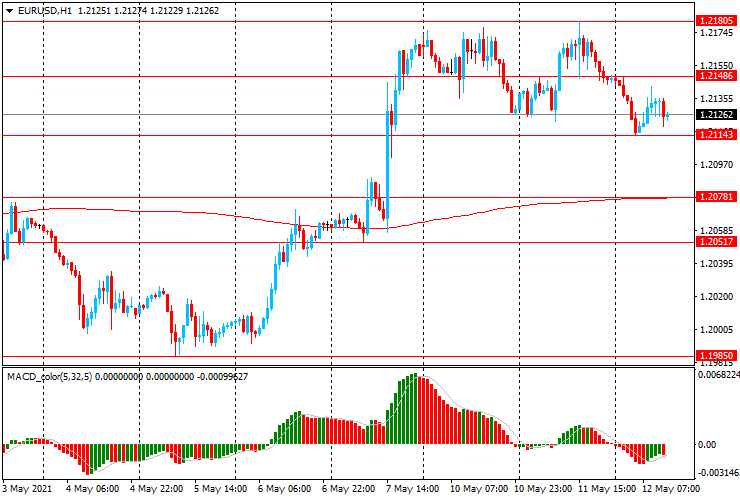Click the 12 May 07:00 time label

[x=669, y=490]
